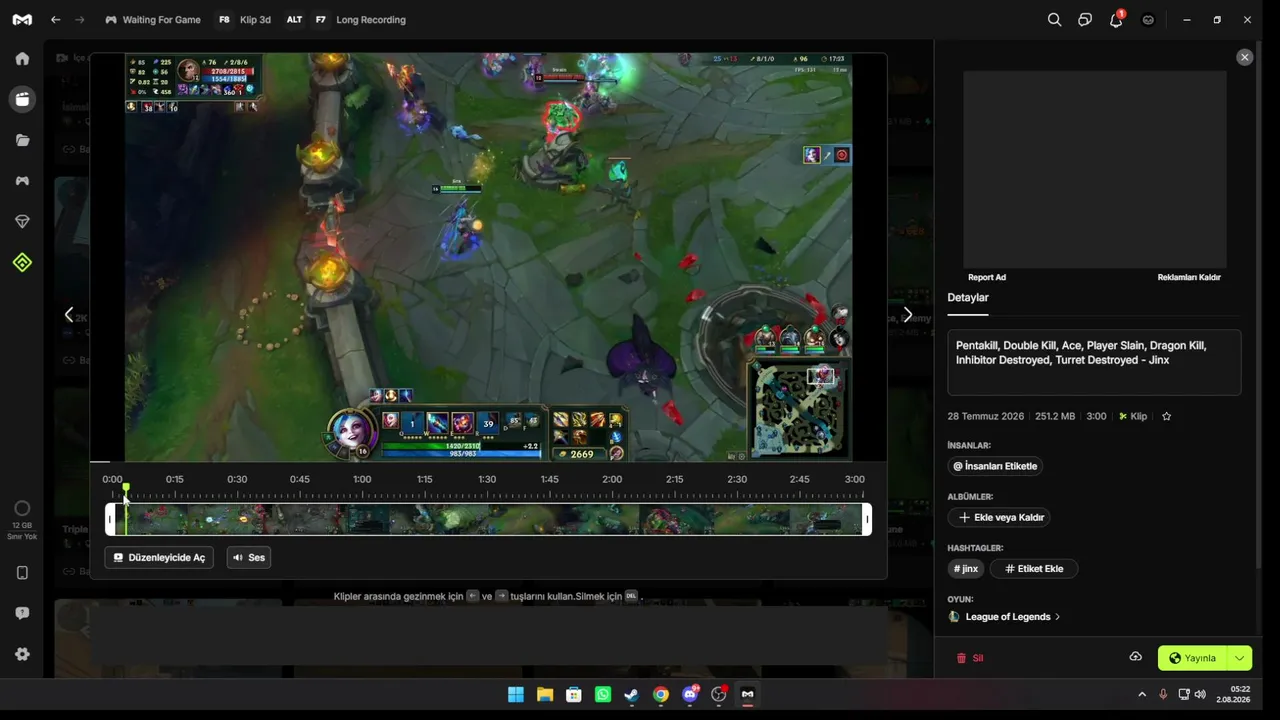The height and width of the screenshot is (720, 1280).
Task: Expand the system tray hidden icons chevron
Action: click(1142, 695)
